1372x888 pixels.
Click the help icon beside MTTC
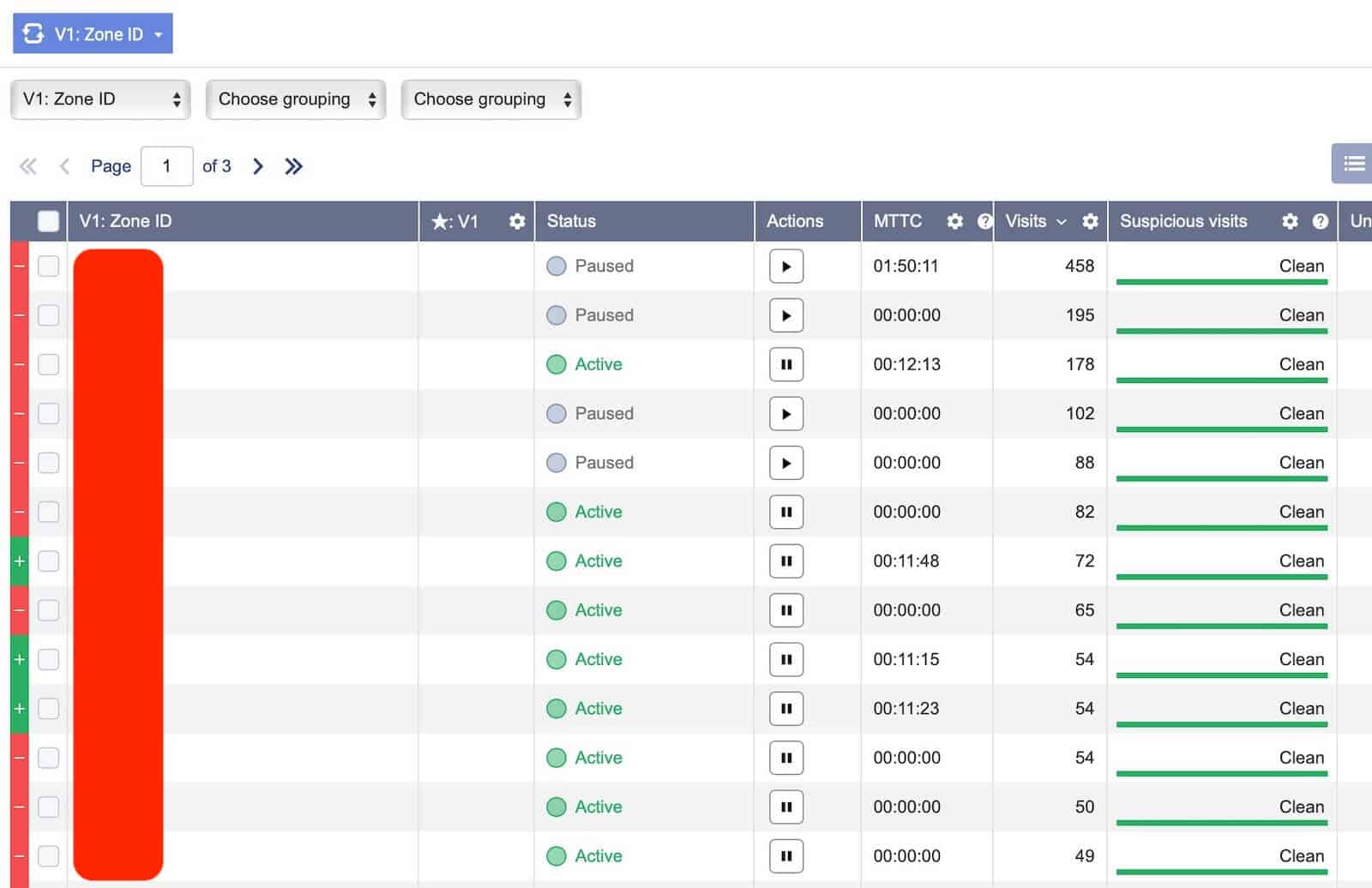coord(983,221)
